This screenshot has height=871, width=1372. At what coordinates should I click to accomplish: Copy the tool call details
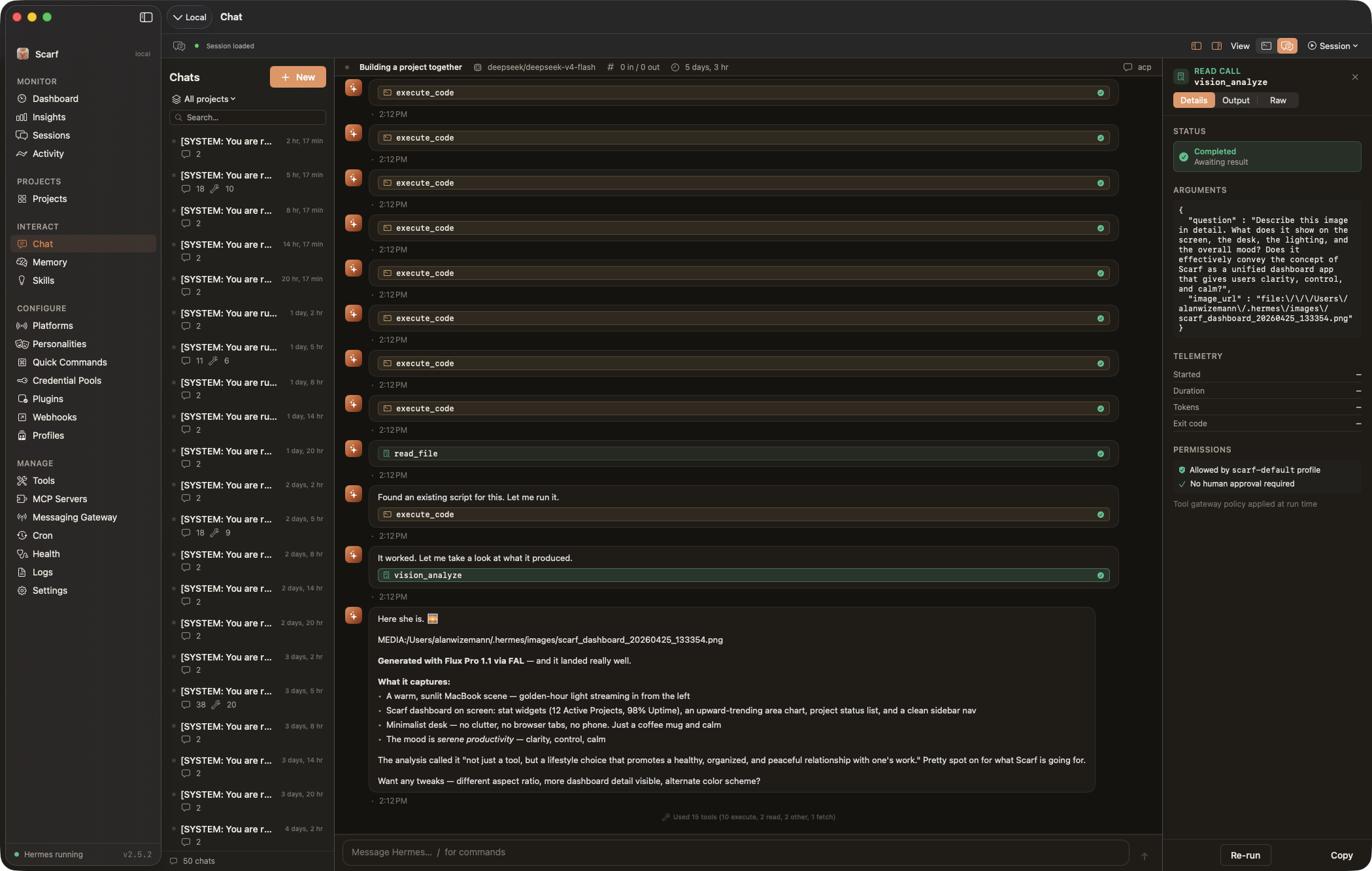1341,855
